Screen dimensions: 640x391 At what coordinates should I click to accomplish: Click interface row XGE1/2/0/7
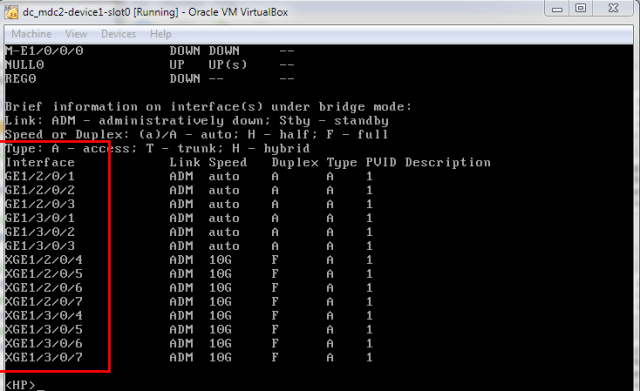coord(189,302)
